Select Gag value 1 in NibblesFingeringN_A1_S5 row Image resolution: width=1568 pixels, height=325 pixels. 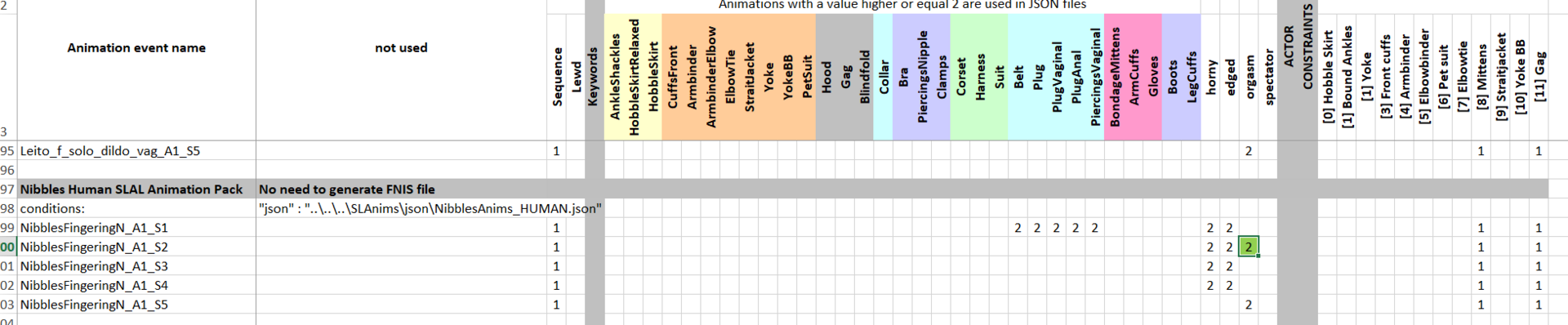pos(1539,305)
